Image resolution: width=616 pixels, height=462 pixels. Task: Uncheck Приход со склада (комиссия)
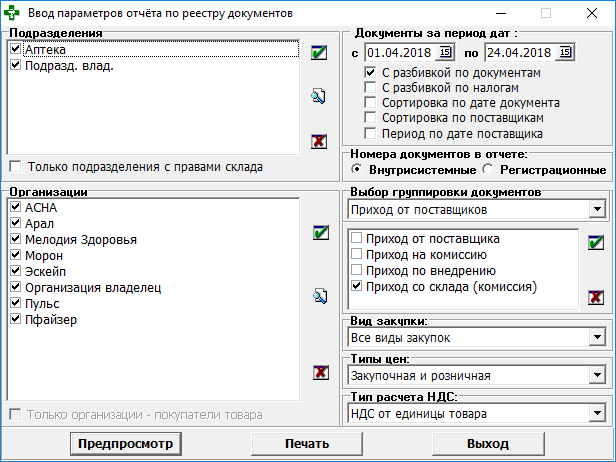pos(356,286)
